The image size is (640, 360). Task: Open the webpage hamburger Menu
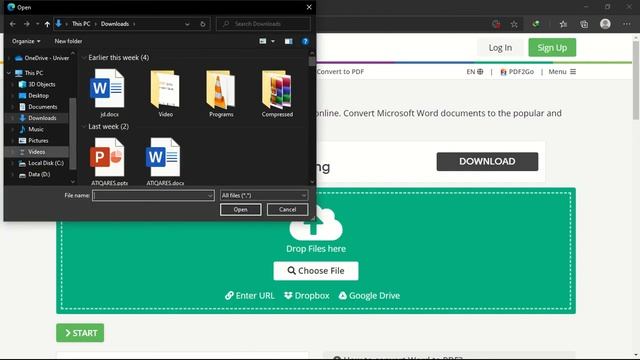(562, 72)
